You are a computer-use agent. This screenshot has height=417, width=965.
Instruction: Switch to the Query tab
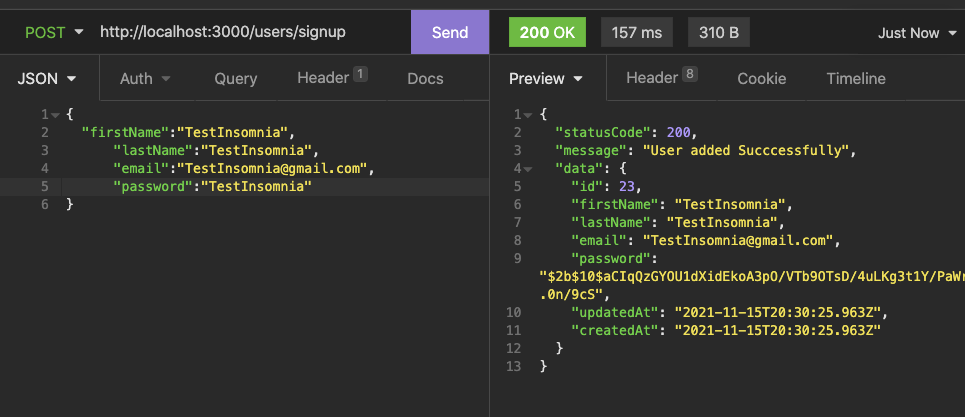(x=236, y=78)
